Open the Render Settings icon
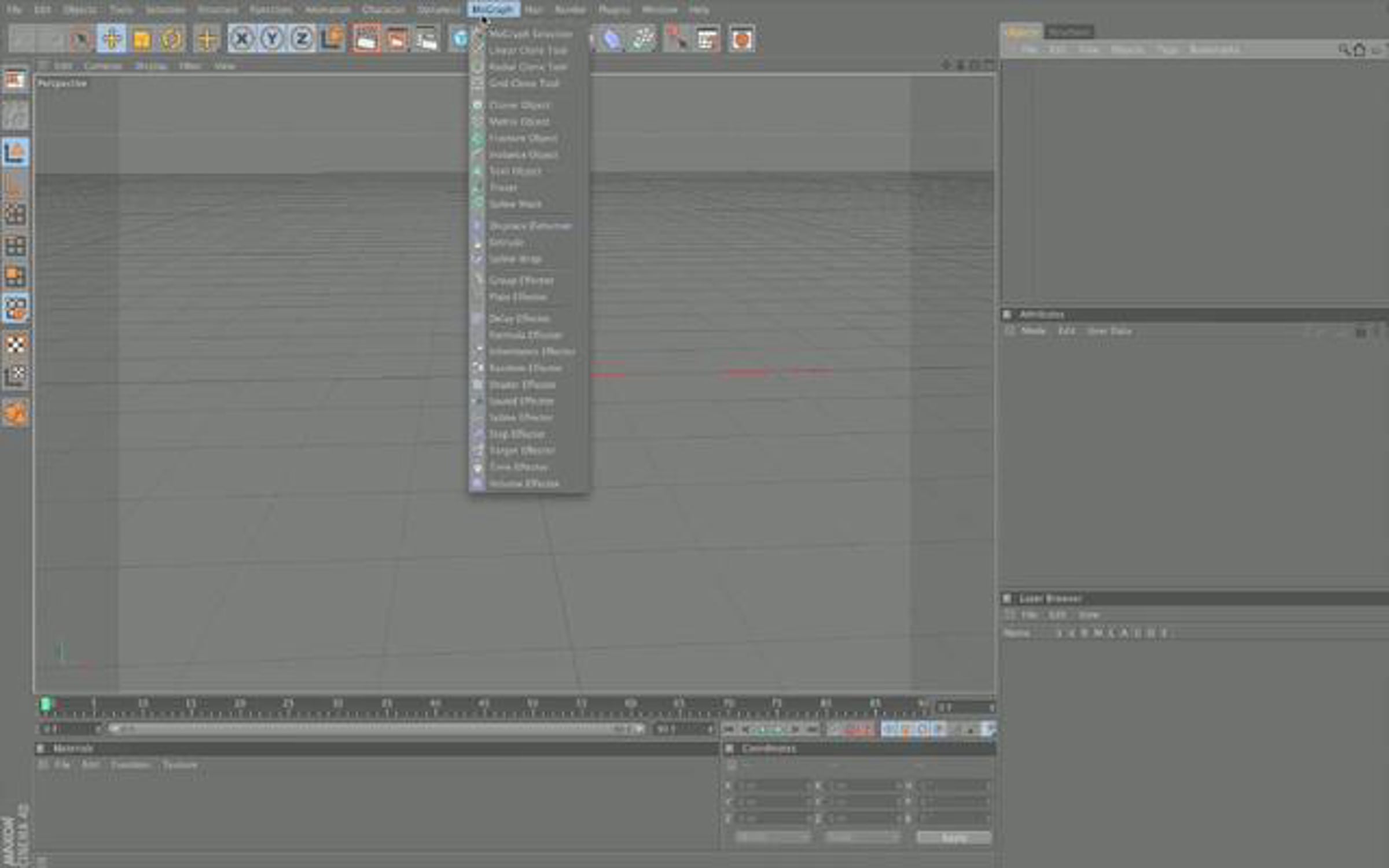Image resolution: width=1389 pixels, height=868 pixels. coord(427,39)
